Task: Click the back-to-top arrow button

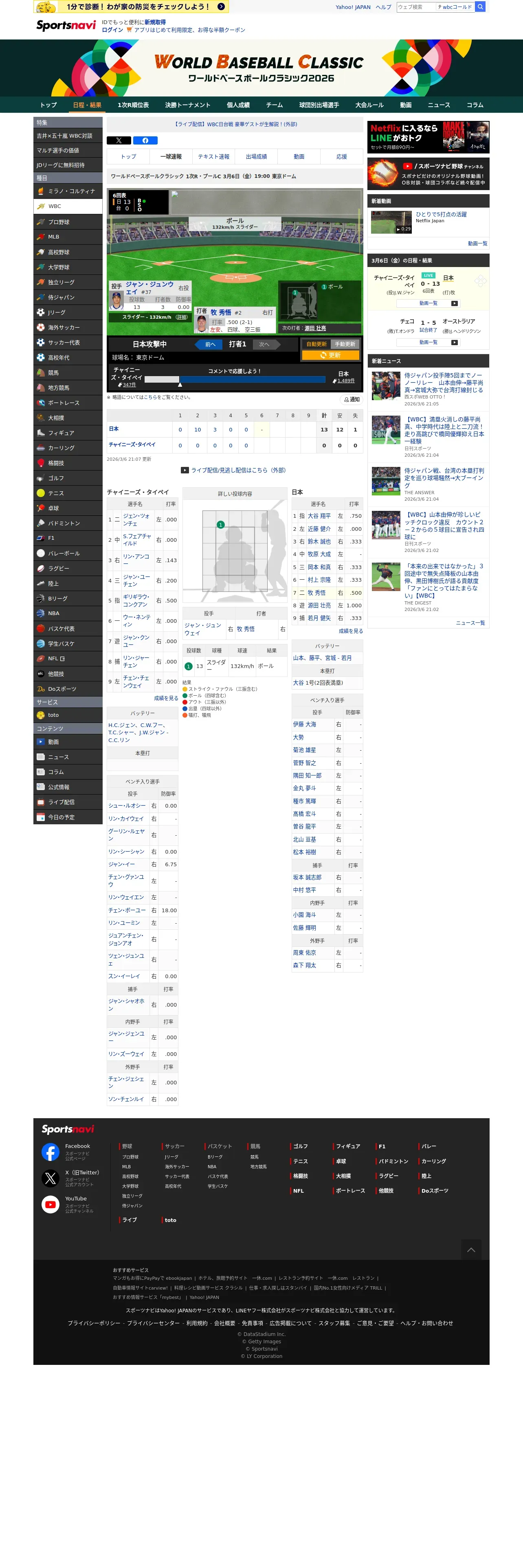Action: (471, 1250)
